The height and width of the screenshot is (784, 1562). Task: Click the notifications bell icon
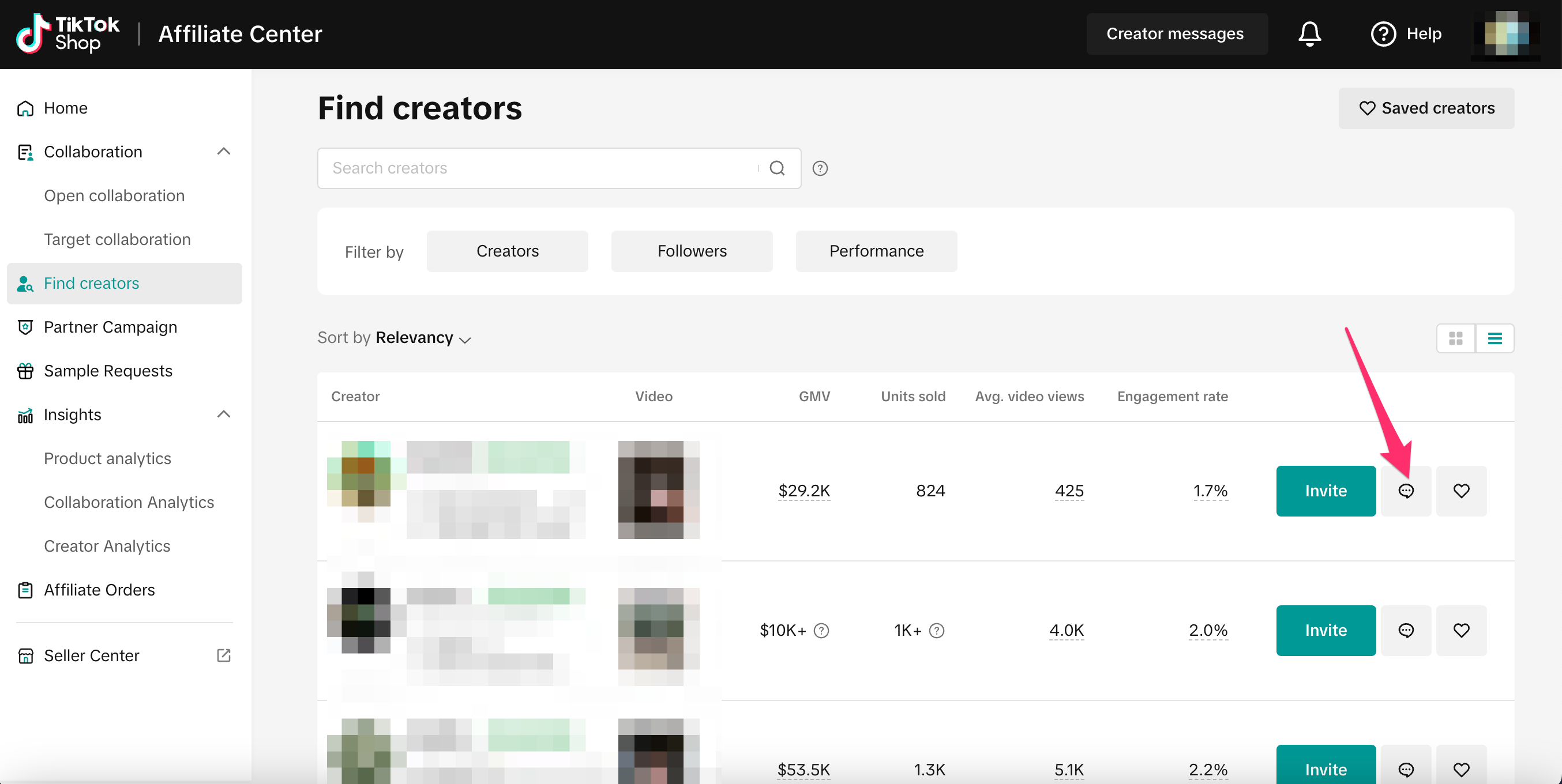[1309, 34]
